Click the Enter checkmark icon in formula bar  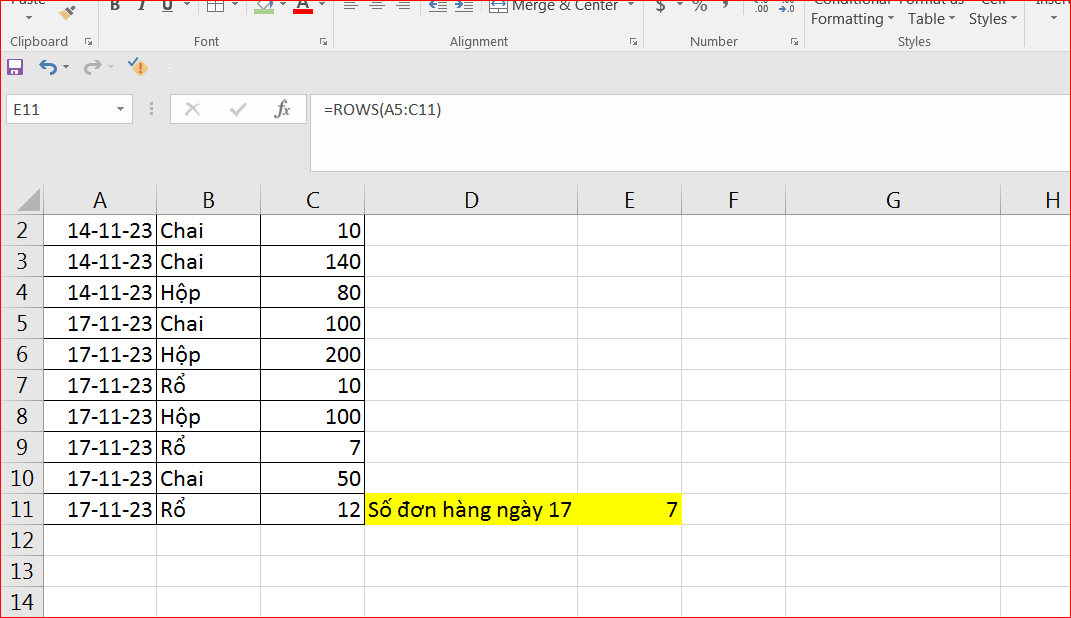coord(238,109)
